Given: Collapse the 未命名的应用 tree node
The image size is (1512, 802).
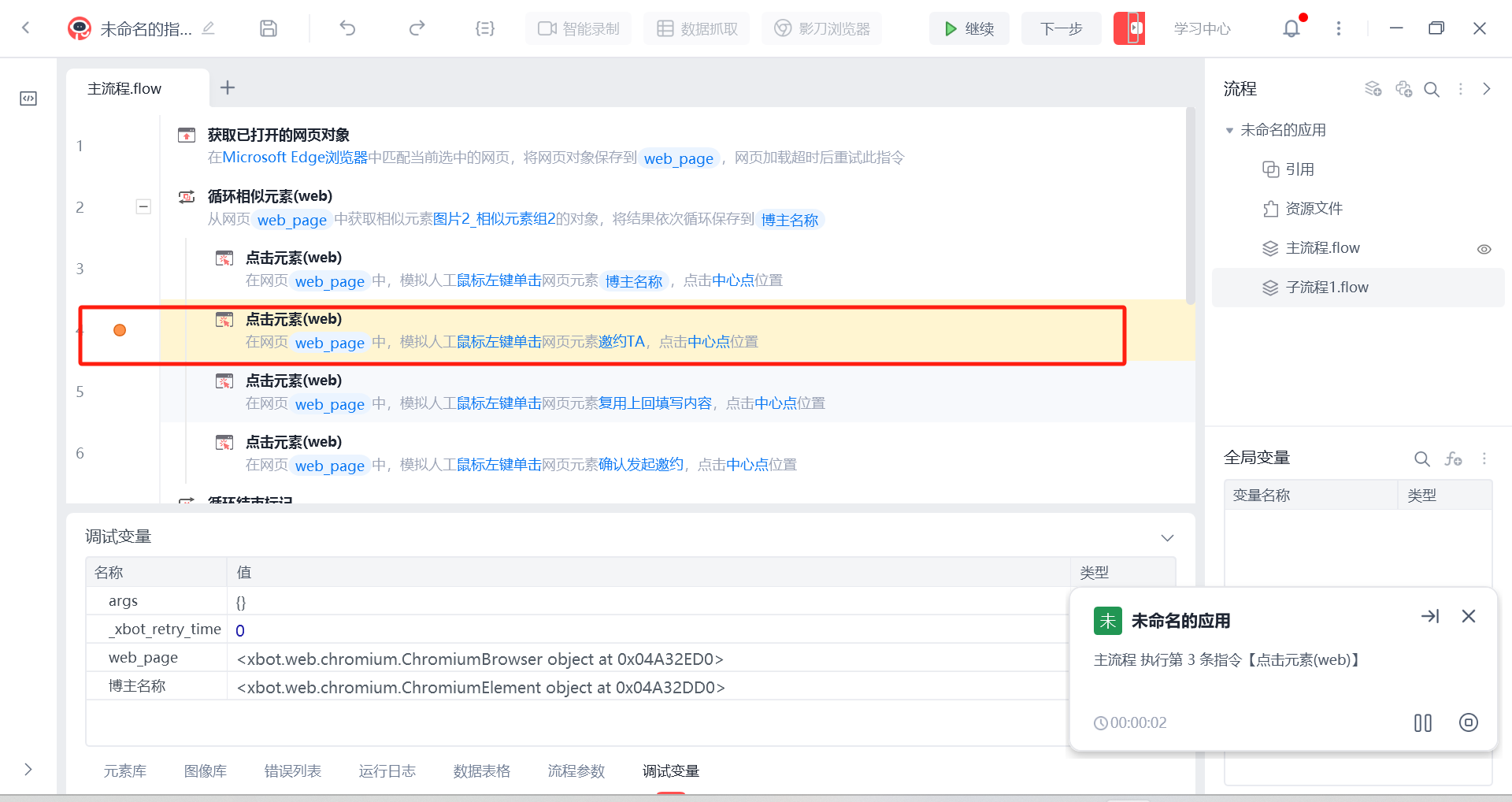Looking at the screenshot, I should point(1229,131).
